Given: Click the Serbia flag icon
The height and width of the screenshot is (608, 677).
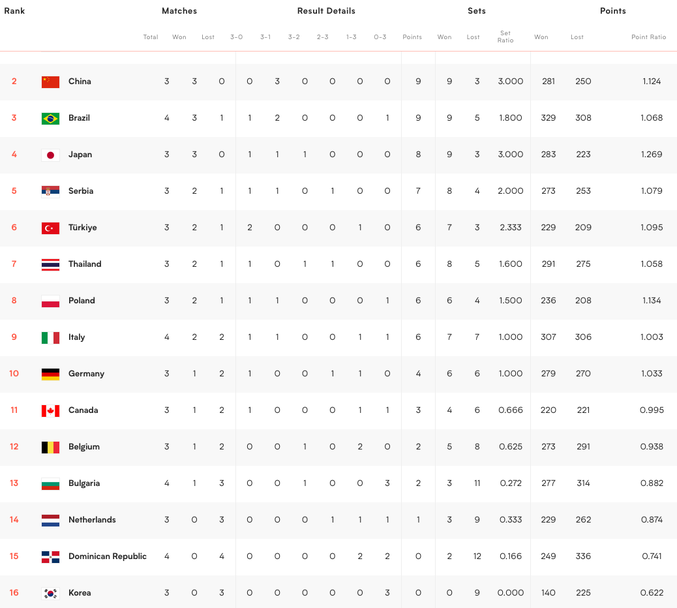Looking at the screenshot, I should [50, 191].
